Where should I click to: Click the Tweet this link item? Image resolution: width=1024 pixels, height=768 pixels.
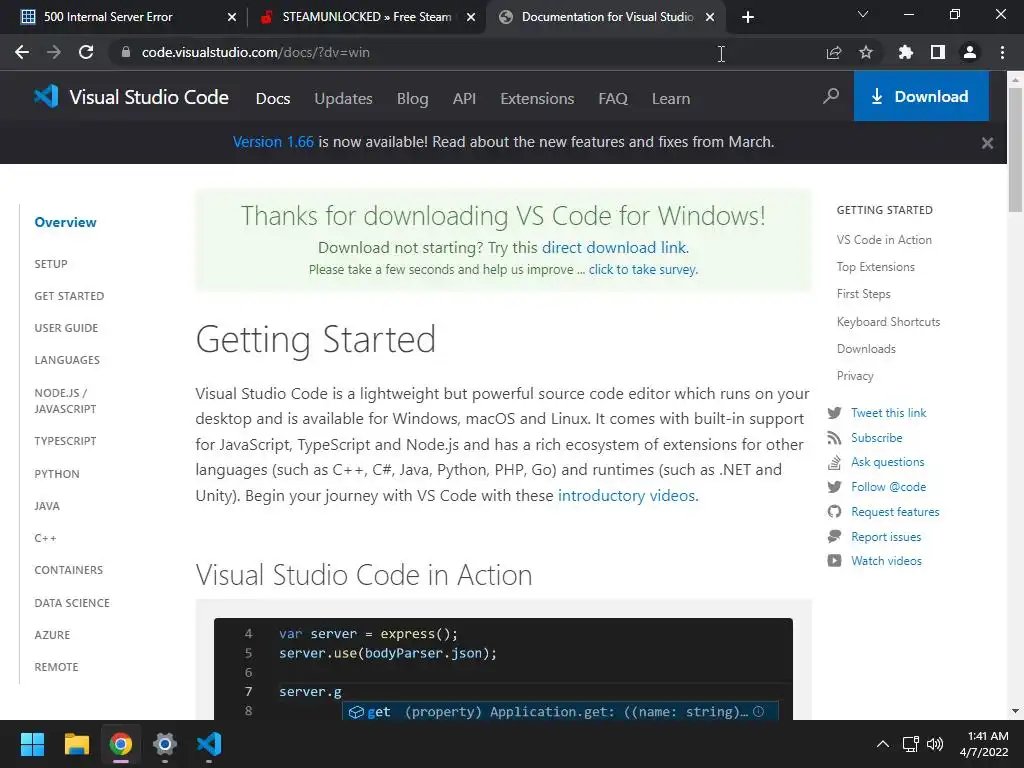pos(888,413)
